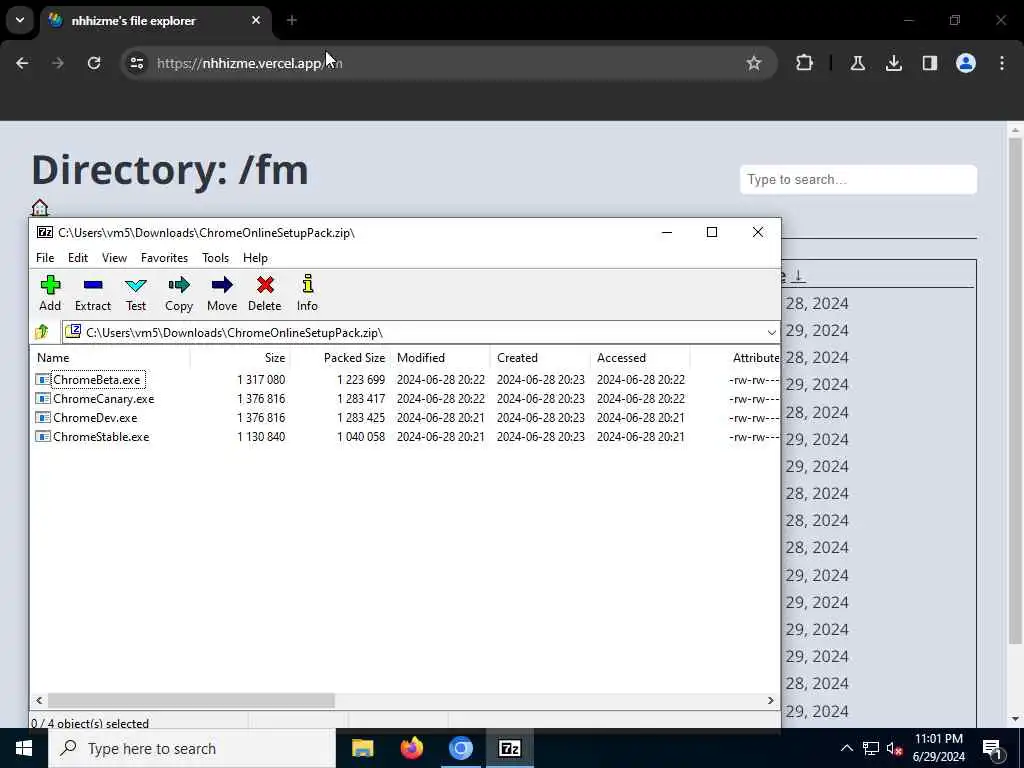Open Chrome Labs flask icon
The width and height of the screenshot is (1024, 768).
(857, 63)
